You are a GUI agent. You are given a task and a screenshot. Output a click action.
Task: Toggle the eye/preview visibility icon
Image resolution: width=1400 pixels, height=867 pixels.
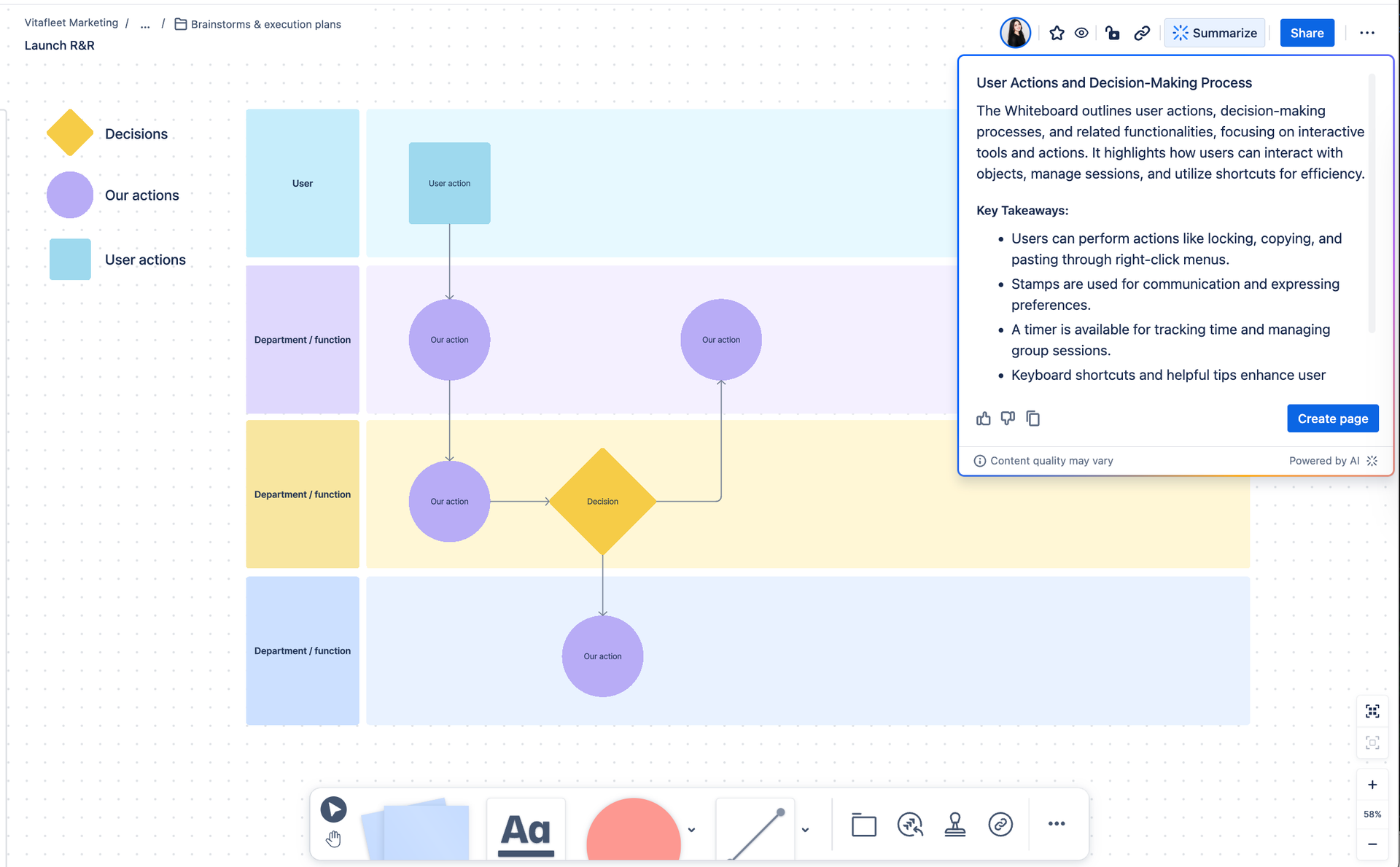click(x=1081, y=31)
